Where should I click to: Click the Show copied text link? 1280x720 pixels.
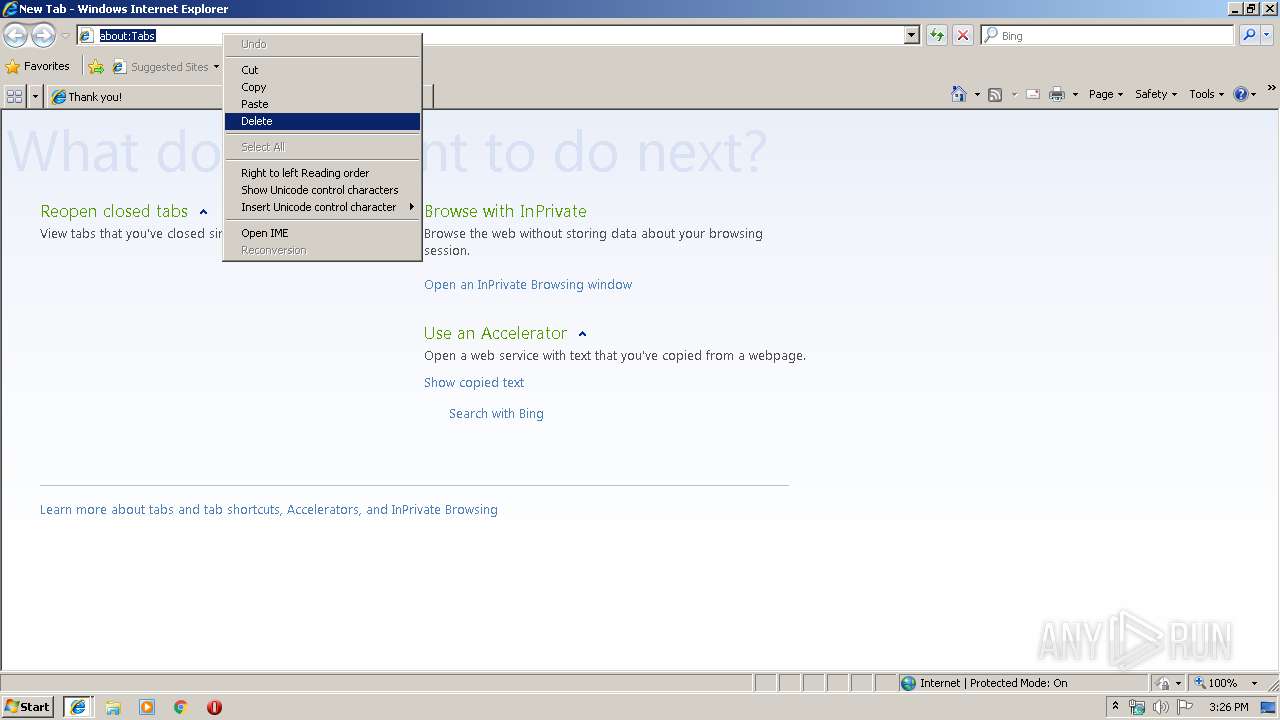click(x=474, y=383)
